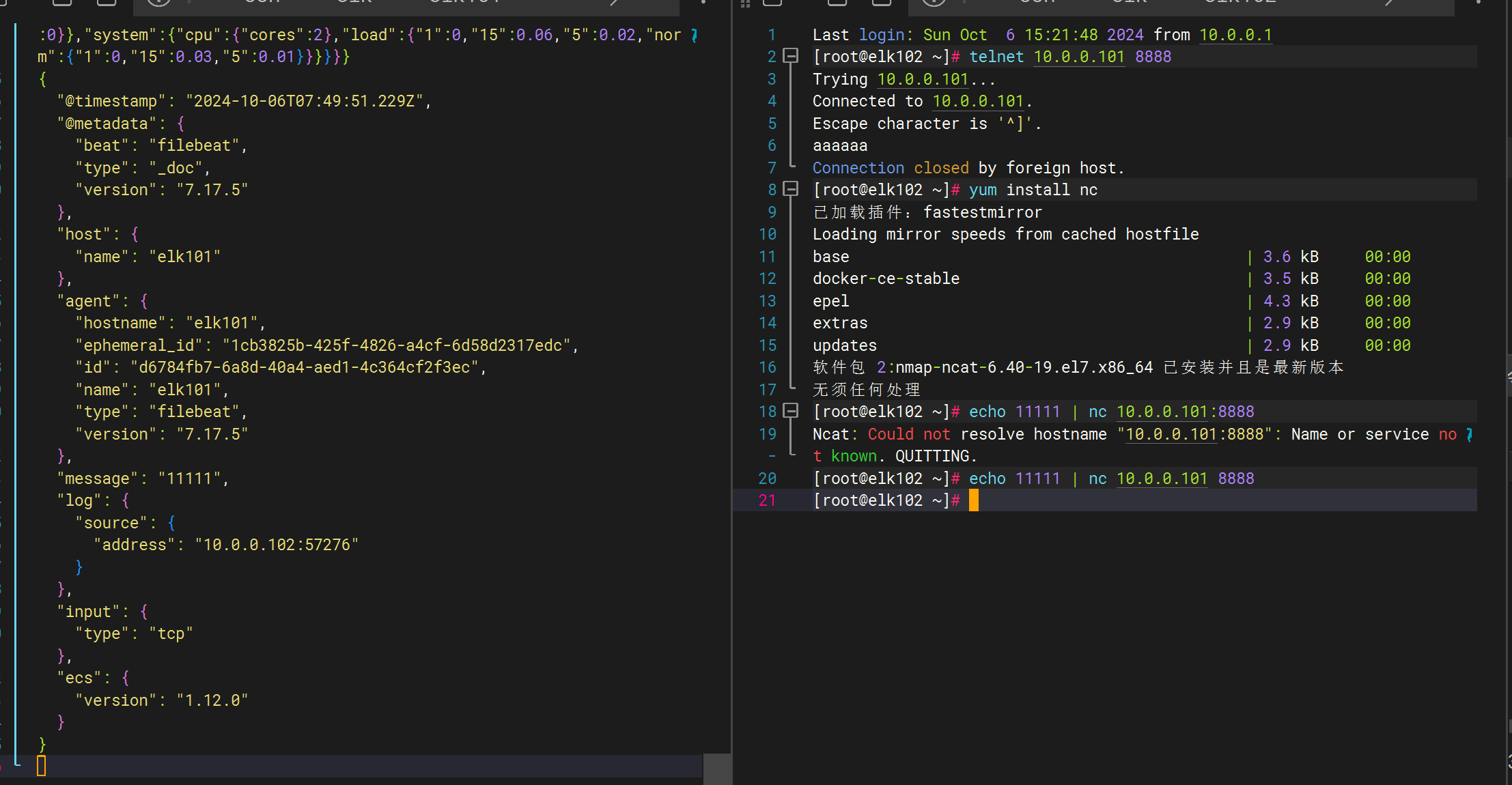
Task: Click the "ephemeral_id" line in the agent block
Action: (x=327, y=345)
